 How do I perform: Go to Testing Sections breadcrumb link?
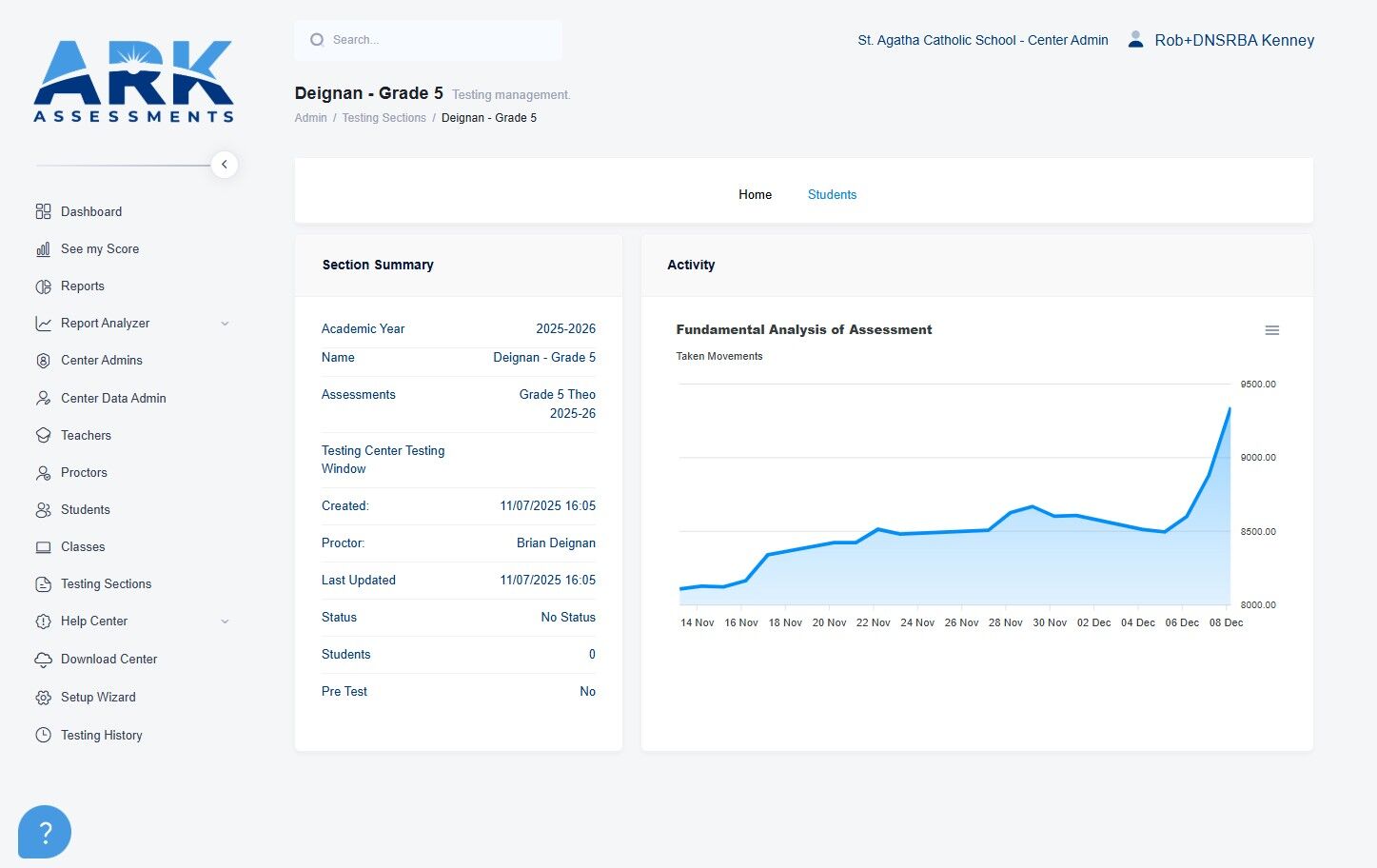coord(384,118)
